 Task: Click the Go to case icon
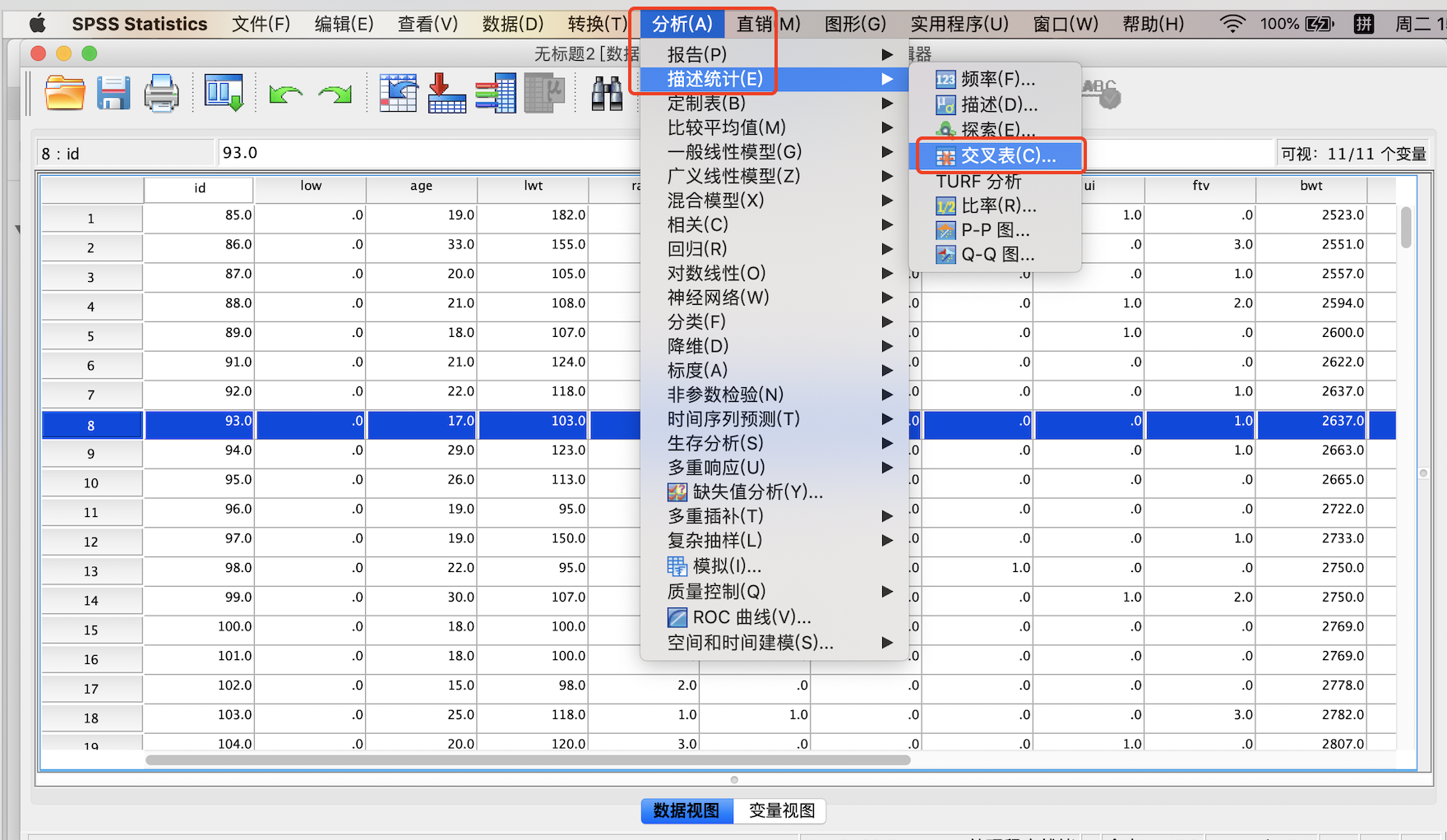pos(398,93)
